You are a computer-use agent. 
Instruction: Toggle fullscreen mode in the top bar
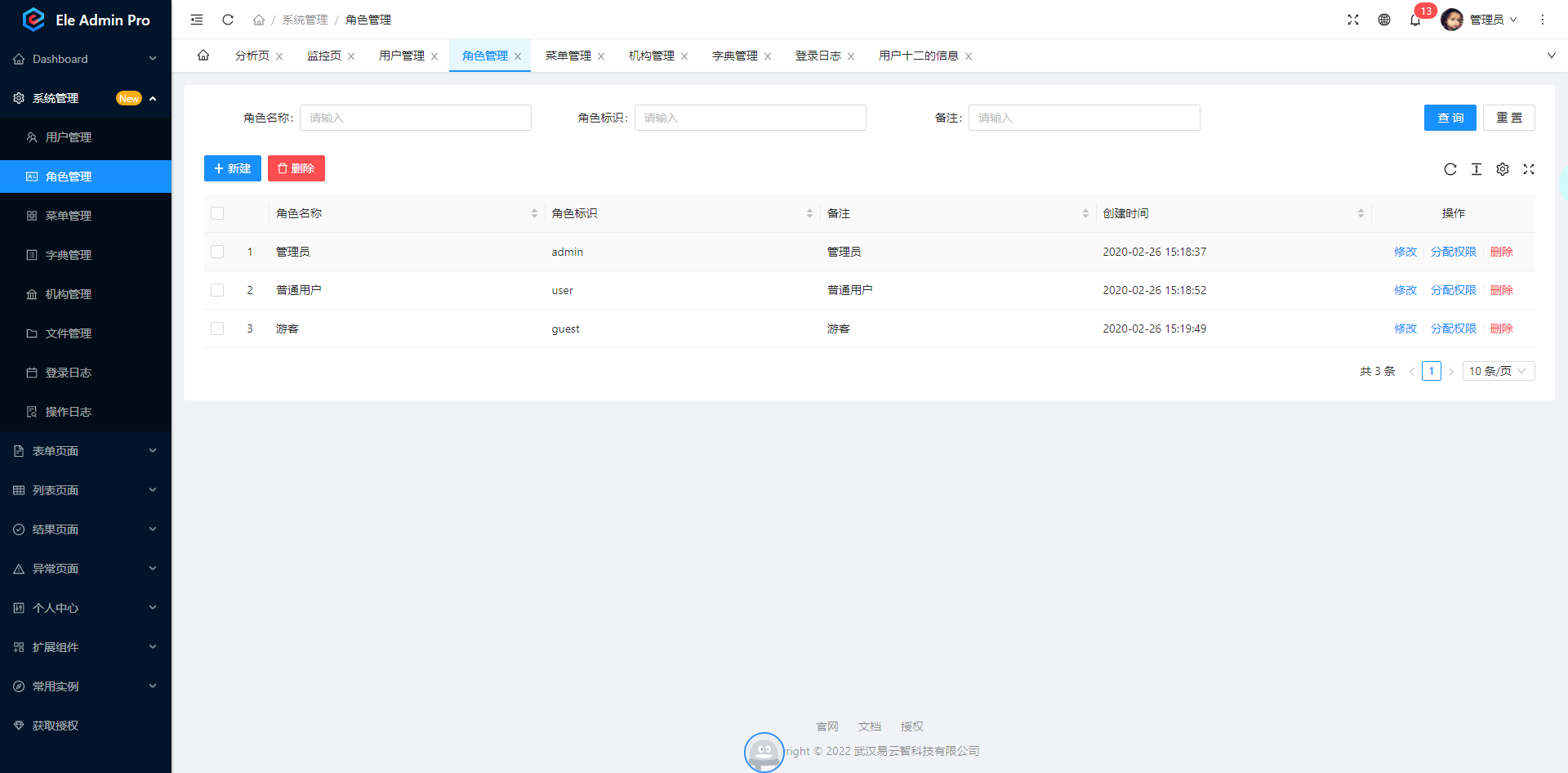point(1353,20)
